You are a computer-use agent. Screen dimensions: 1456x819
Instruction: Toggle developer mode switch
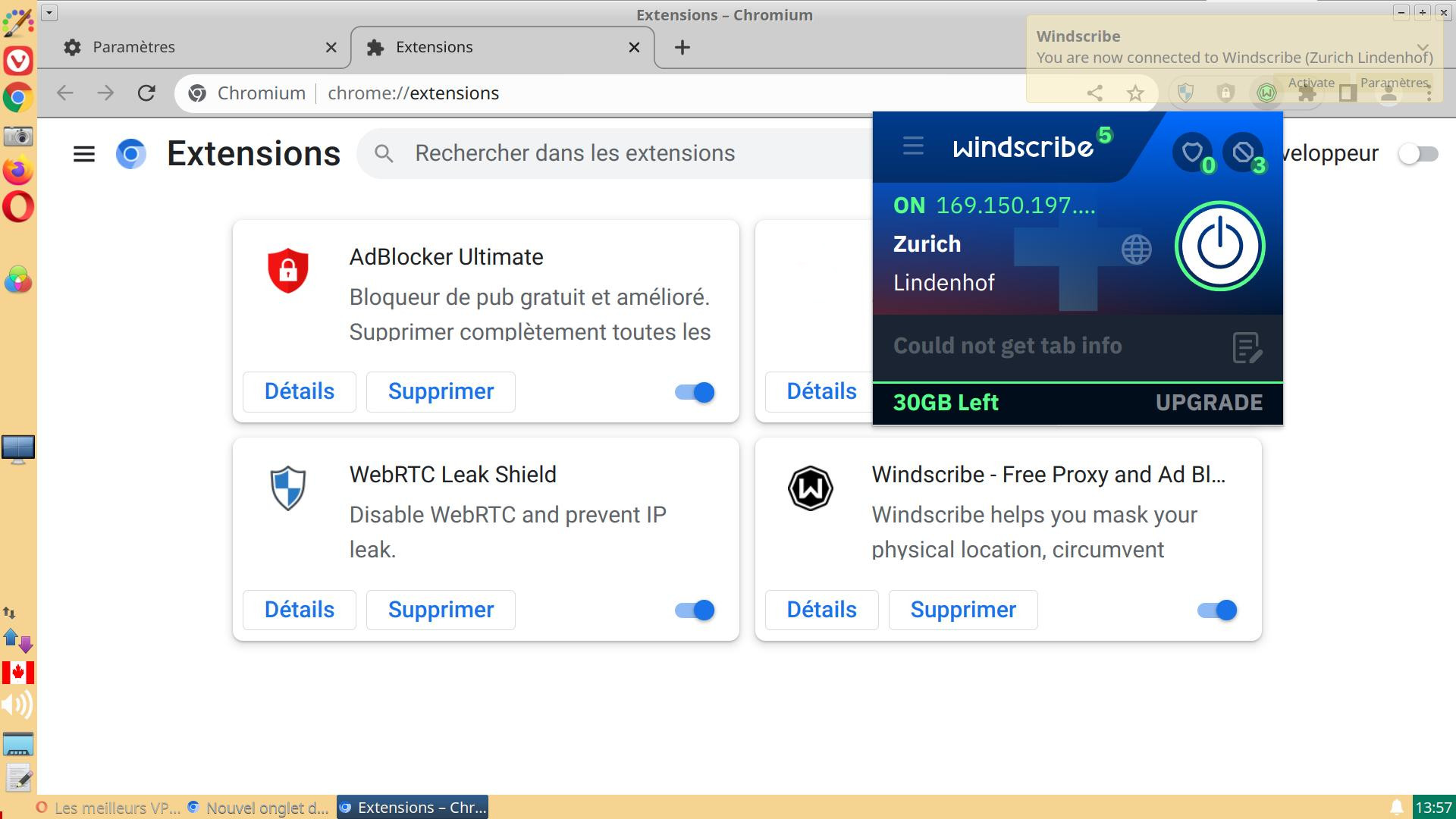(x=1418, y=154)
